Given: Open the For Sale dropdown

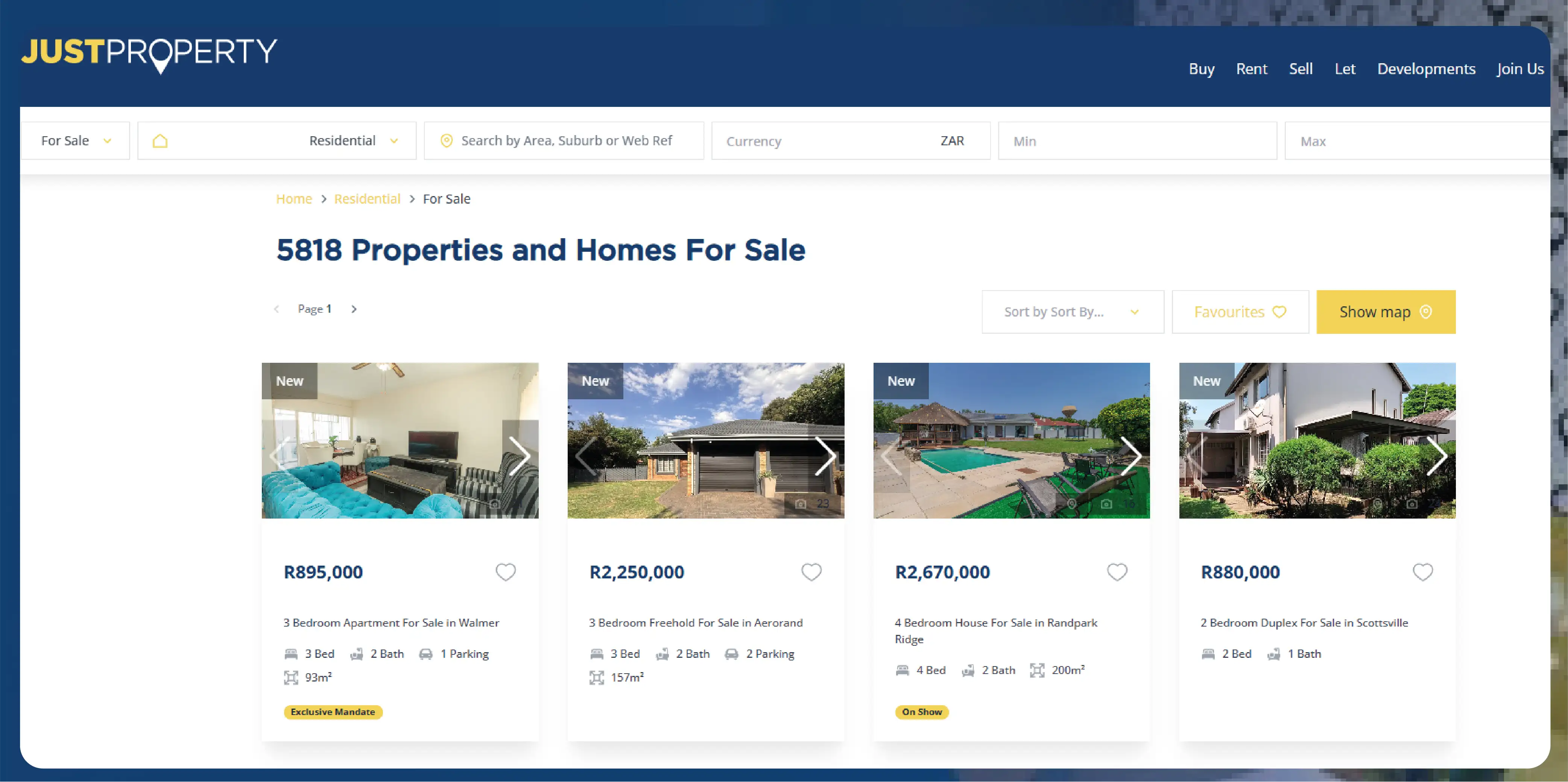Looking at the screenshot, I should click(76, 141).
